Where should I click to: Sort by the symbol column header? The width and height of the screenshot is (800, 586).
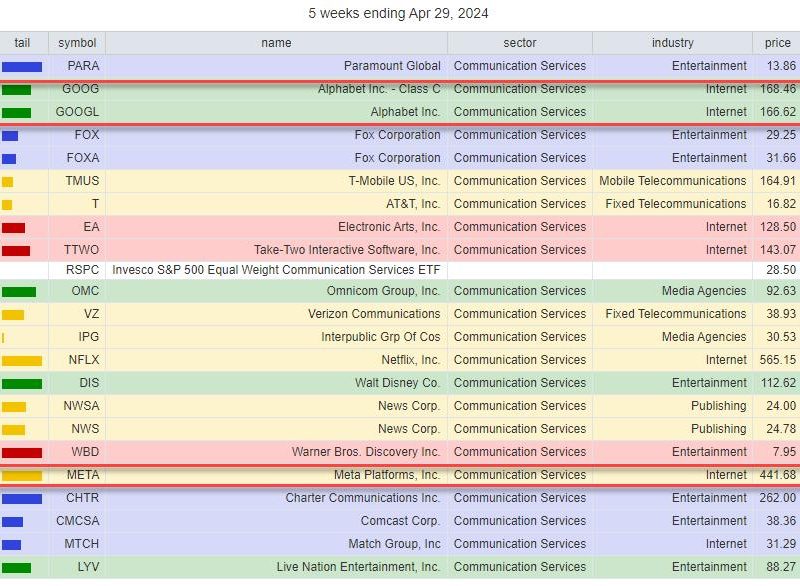(77, 43)
